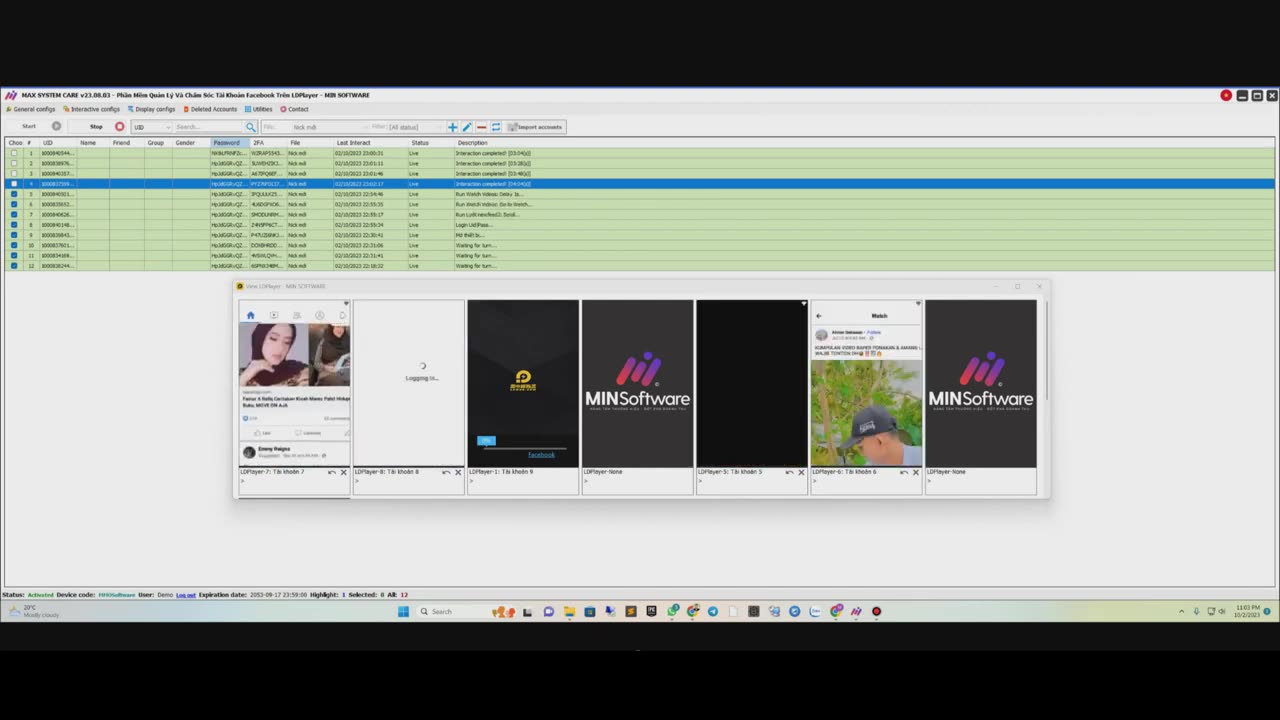Image resolution: width=1280 pixels, height=720 pixels.
Task: Click the Log out link in status bar
Action: (186, 595)
